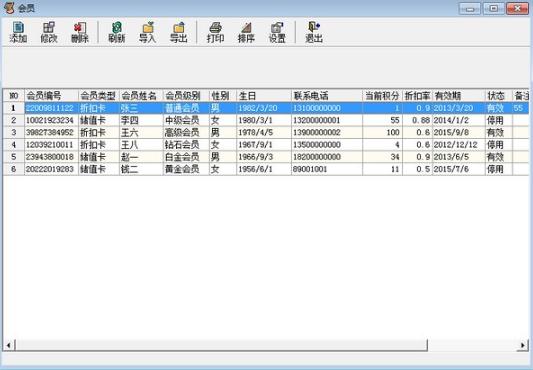Click phone number 13500000000
Viewport: 533px width, 370px height.
(327, 145)
